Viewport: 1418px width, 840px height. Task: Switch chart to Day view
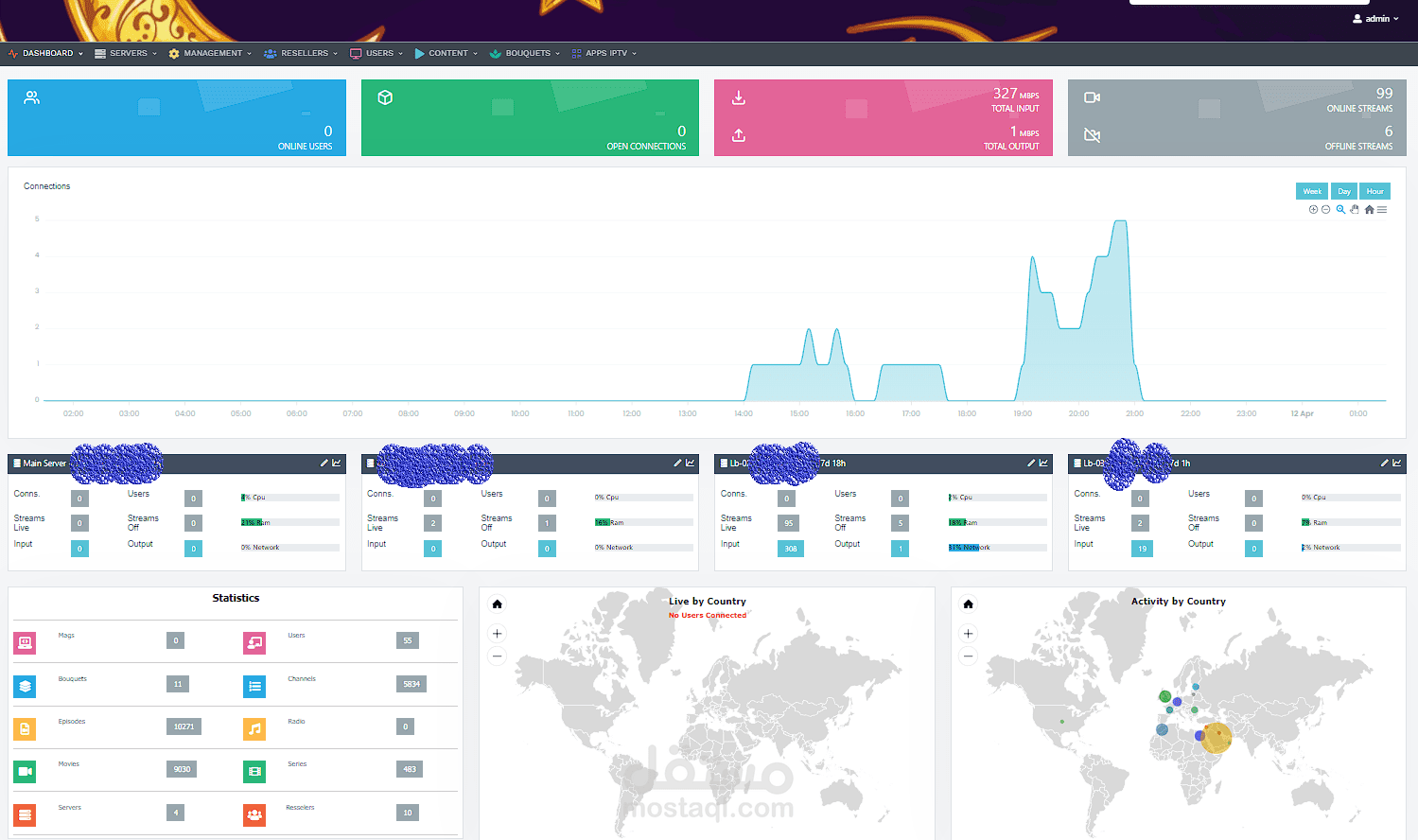coord(1344,191)
